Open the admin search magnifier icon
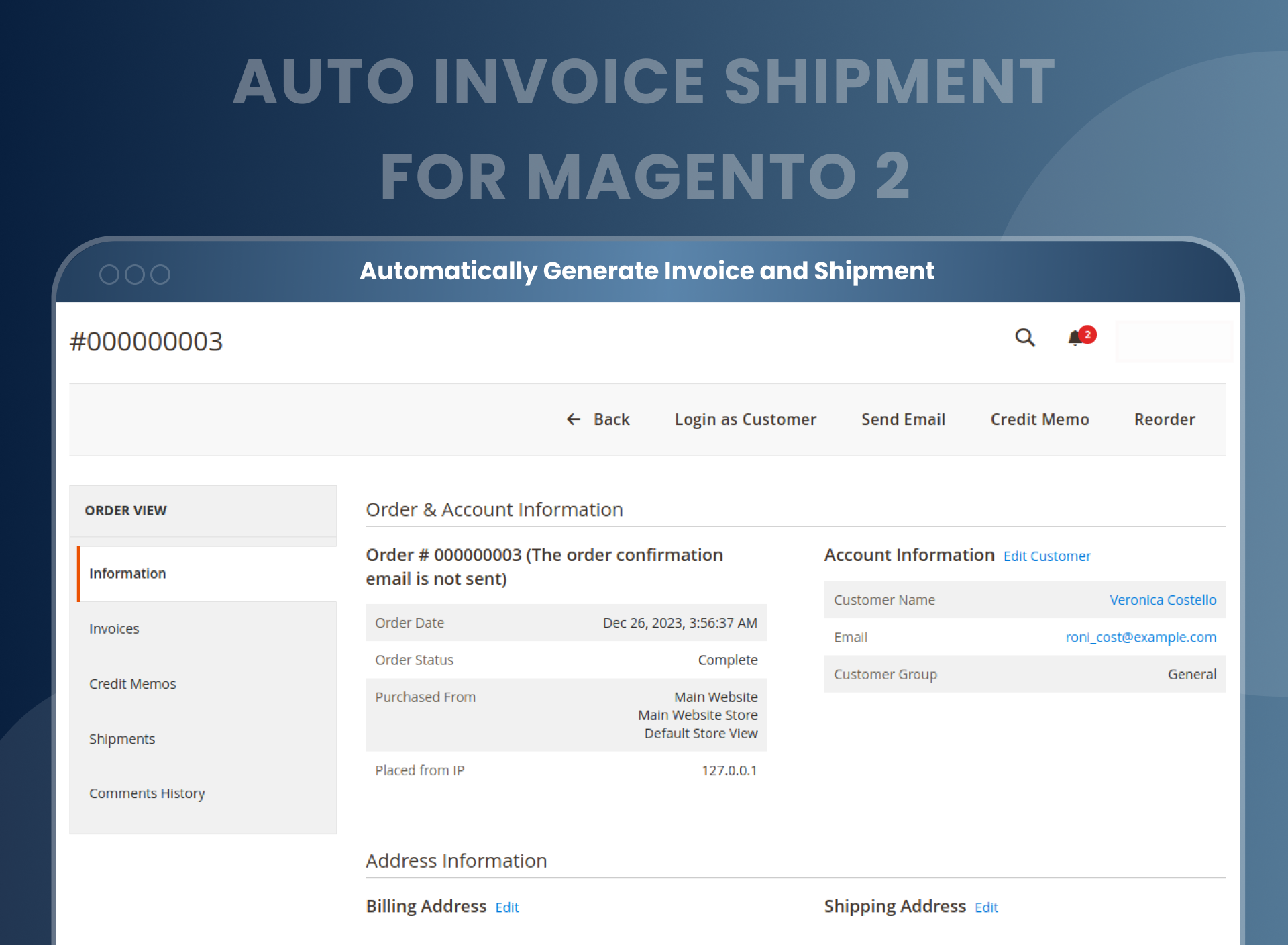 coord(1024,338)
